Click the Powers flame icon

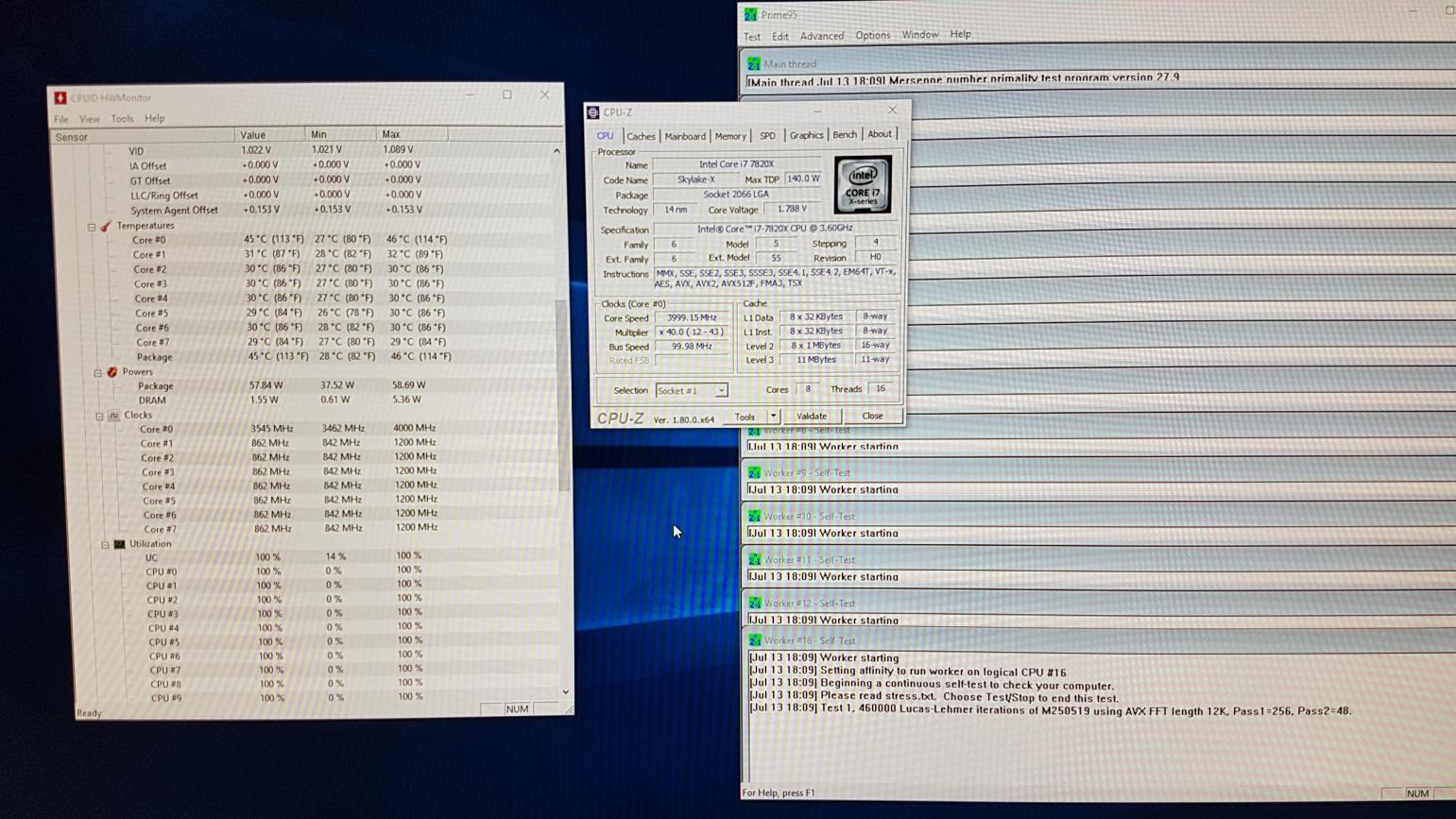pos(112,372)
